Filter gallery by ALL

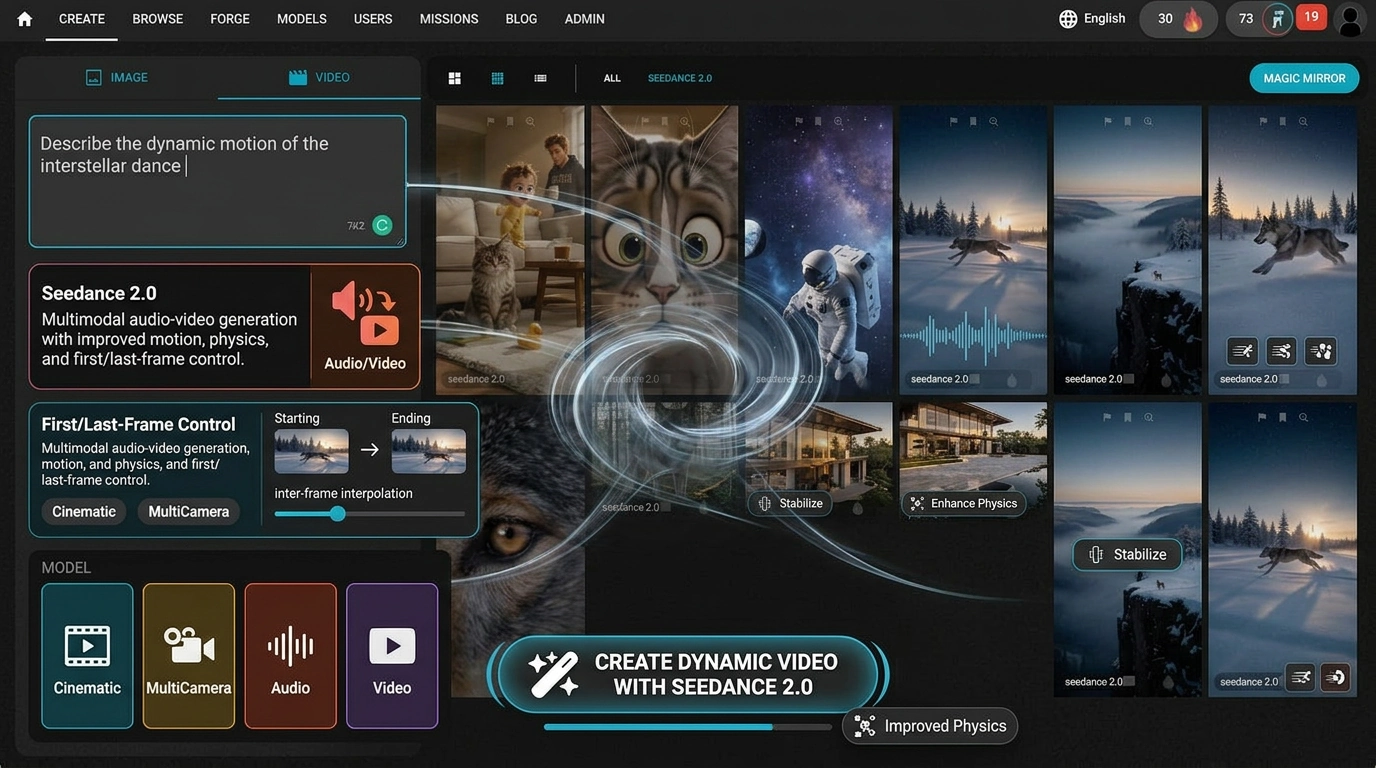[612, 78]
